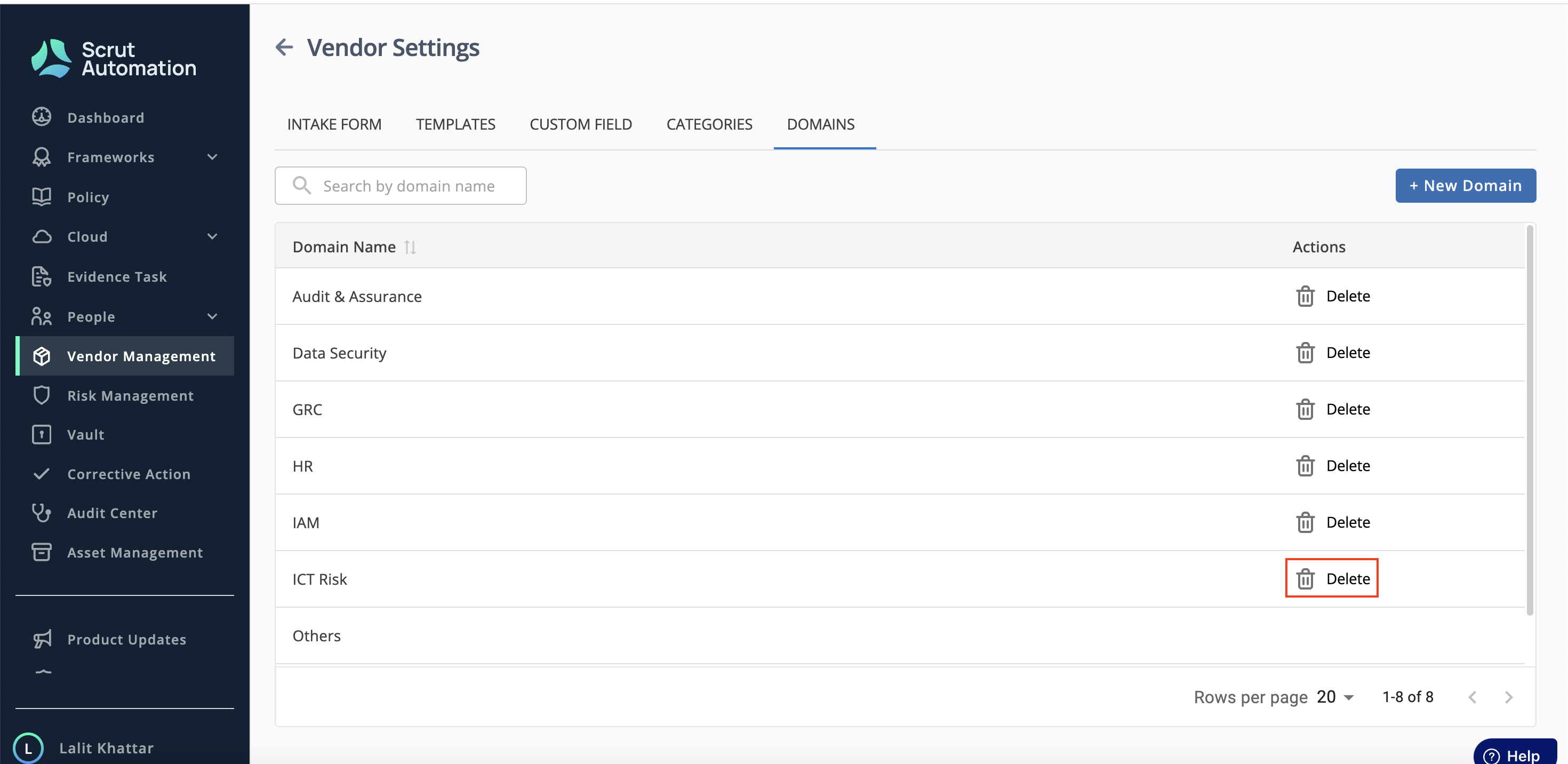
Task: Click the domain table vertical scrollbar
Action: (1530, 420)
